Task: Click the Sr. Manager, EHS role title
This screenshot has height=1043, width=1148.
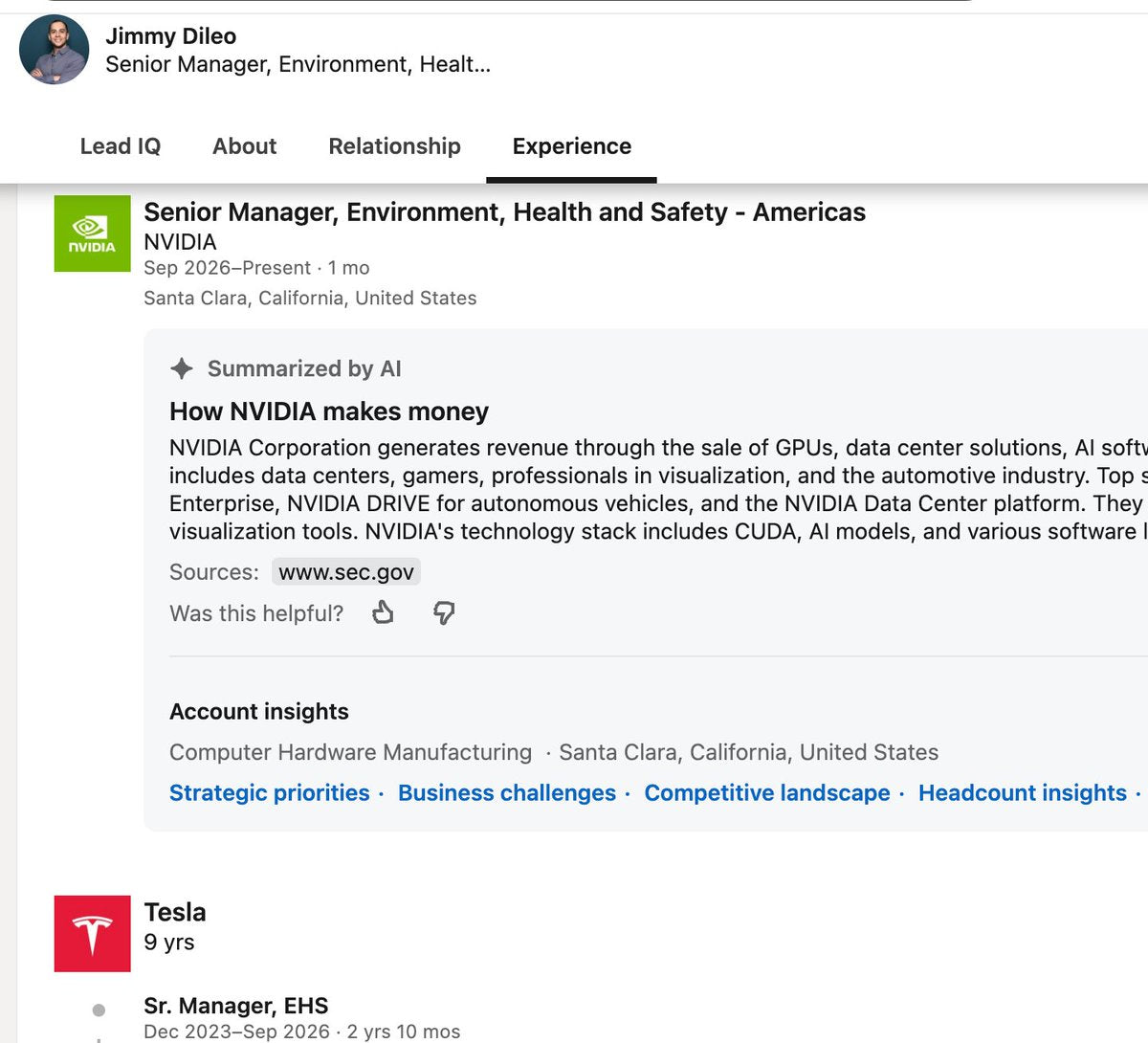Action: (x=236, y=1006)
